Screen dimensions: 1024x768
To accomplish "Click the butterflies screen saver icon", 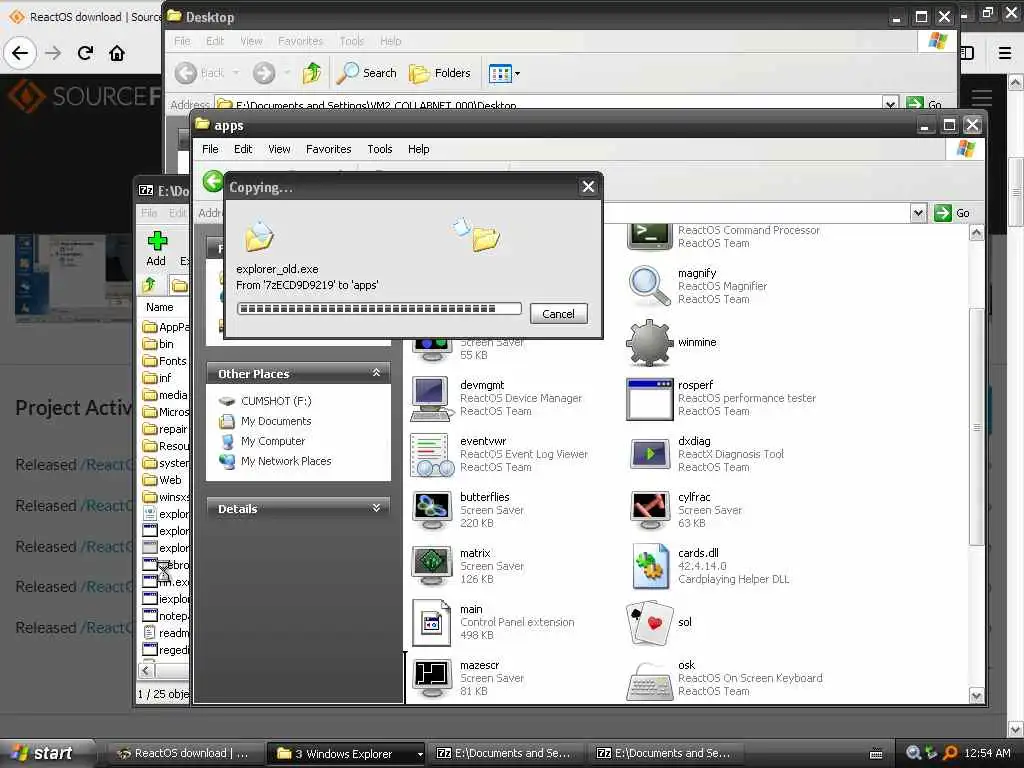I will coord(432,510).
